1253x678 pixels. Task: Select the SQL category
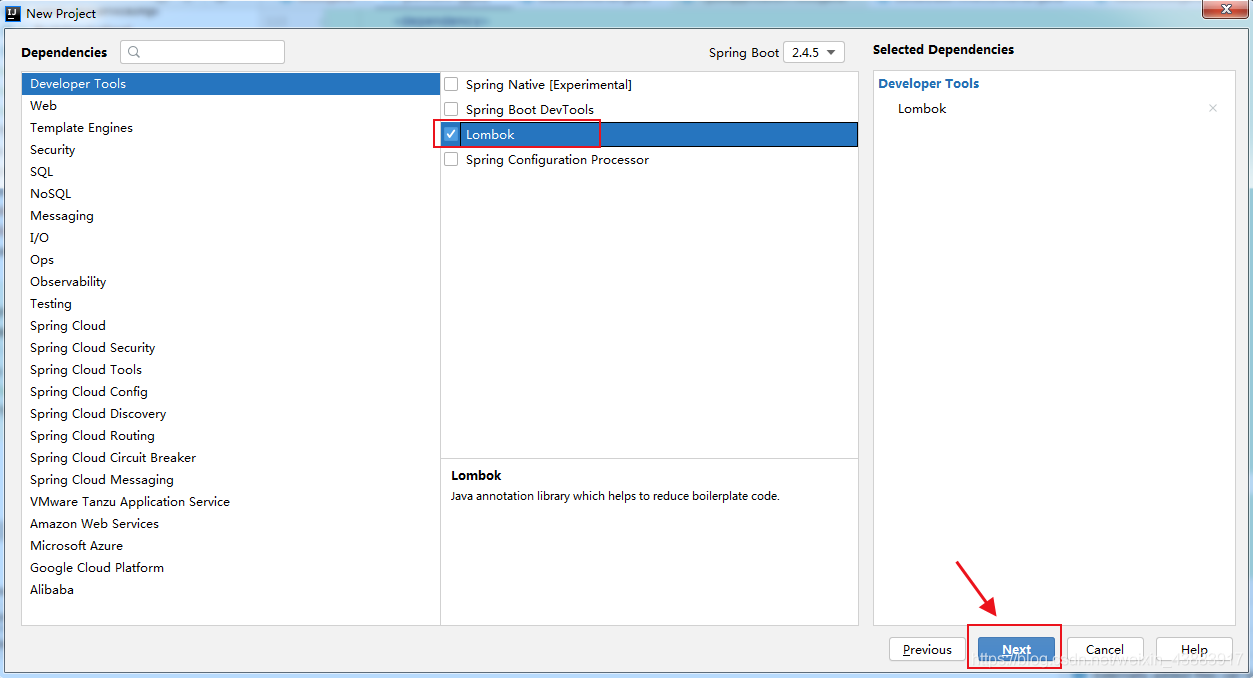[x=230, y=172]
